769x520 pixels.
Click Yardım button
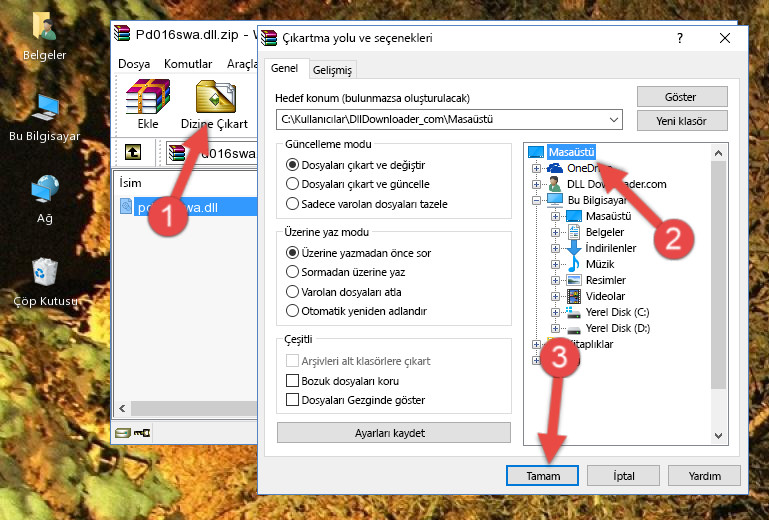click(704, 476)
